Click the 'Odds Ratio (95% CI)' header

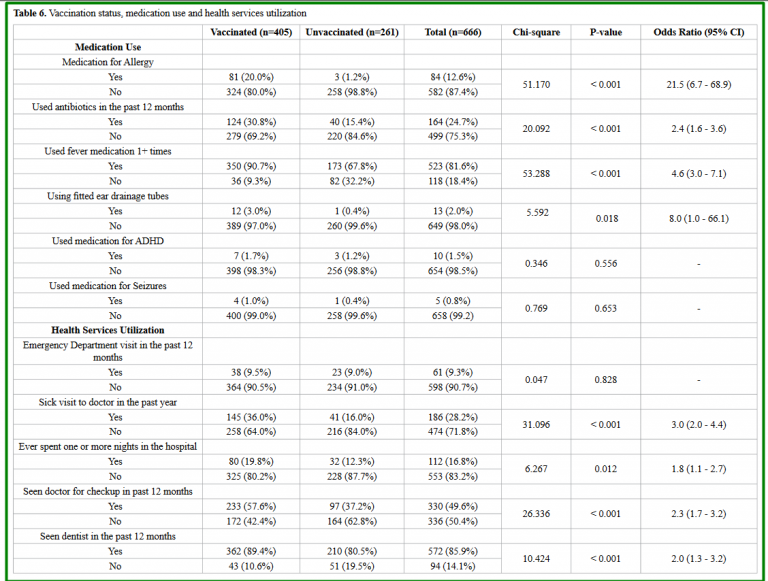coord(699,32)
